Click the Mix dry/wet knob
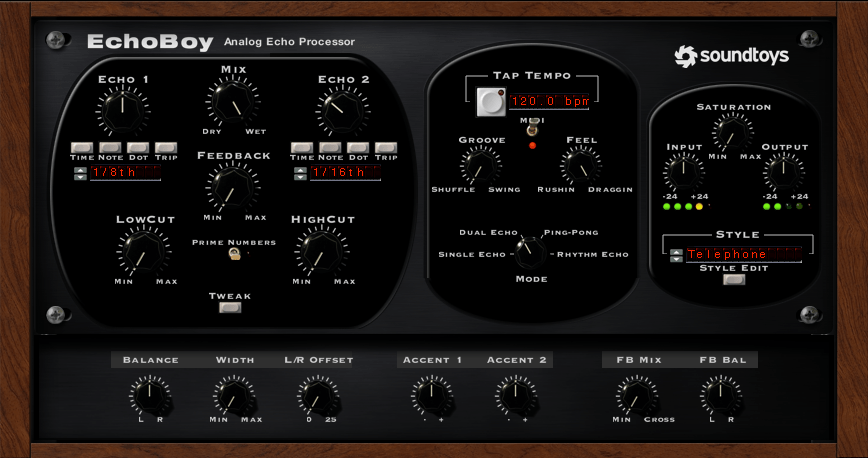Image resolution: width=868 pixels, height=458 pixels. click(x=231, y=102)
